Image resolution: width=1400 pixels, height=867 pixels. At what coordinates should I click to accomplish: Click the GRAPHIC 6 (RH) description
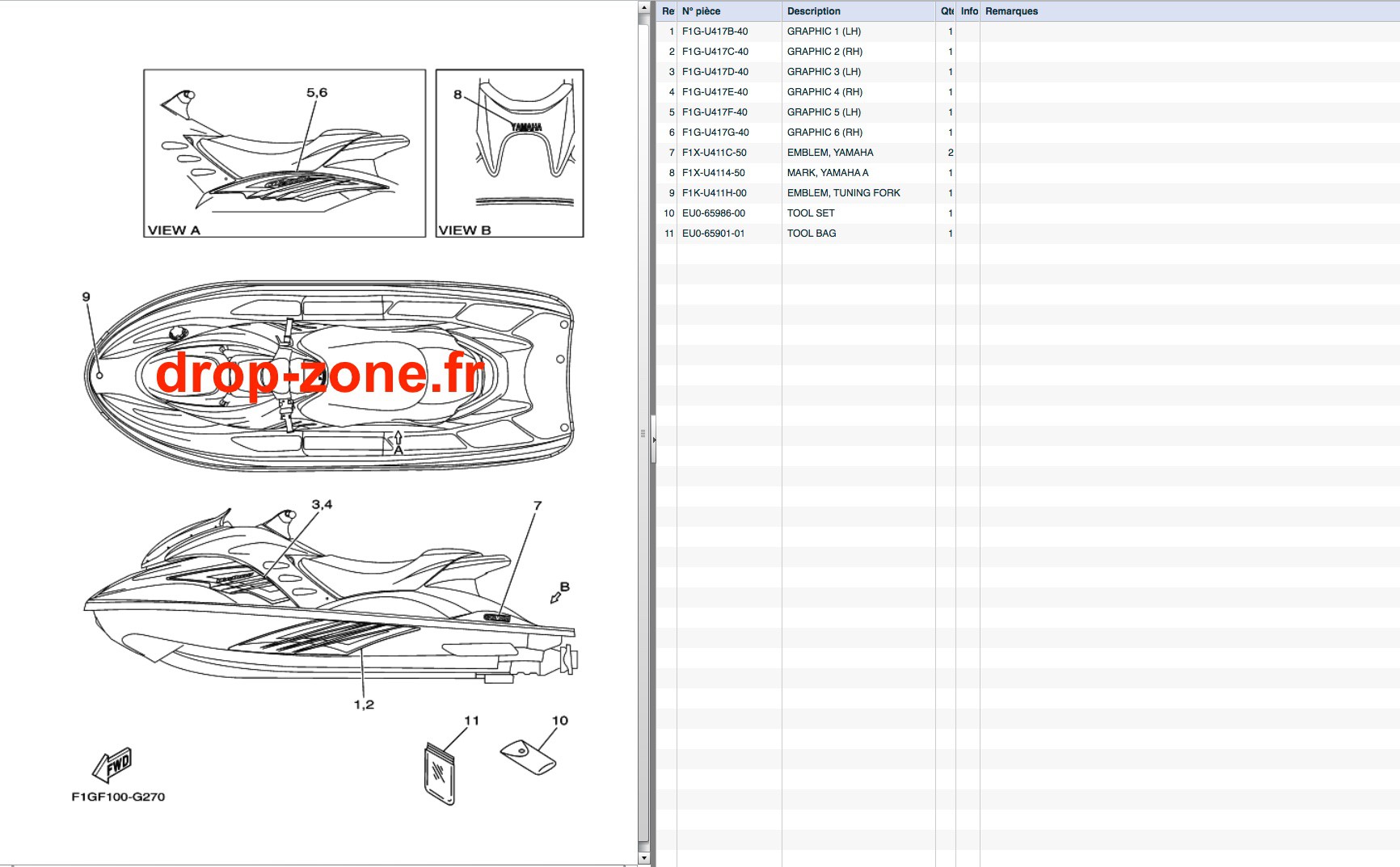(824, 133)
